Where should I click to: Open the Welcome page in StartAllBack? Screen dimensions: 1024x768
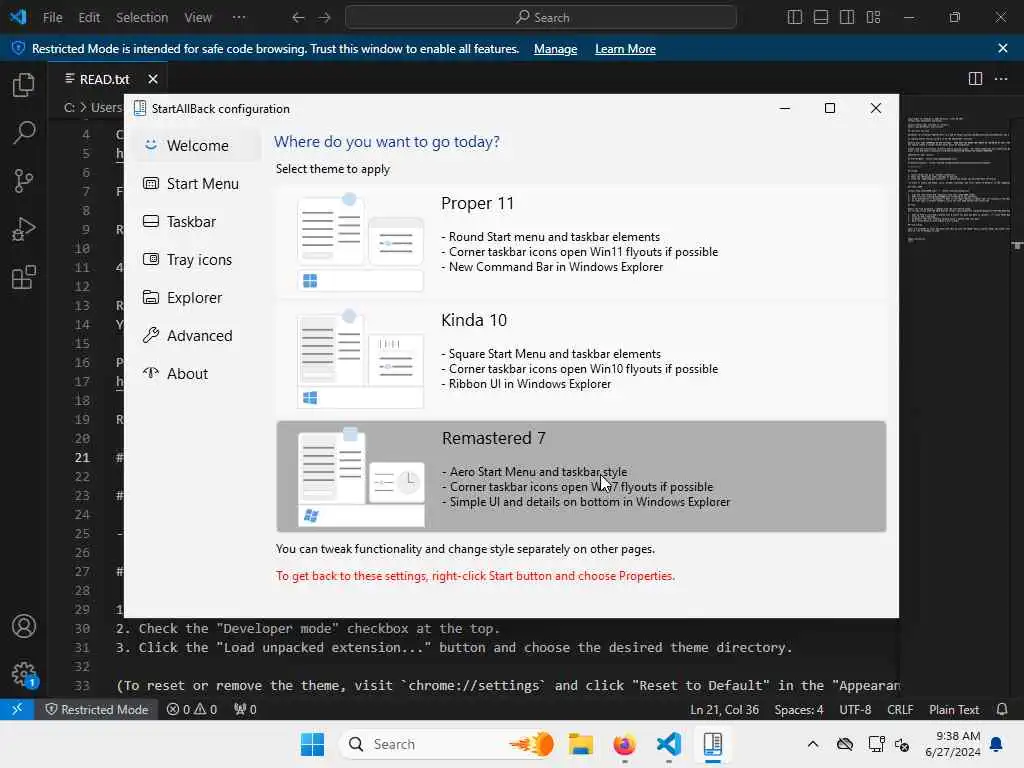198,146
